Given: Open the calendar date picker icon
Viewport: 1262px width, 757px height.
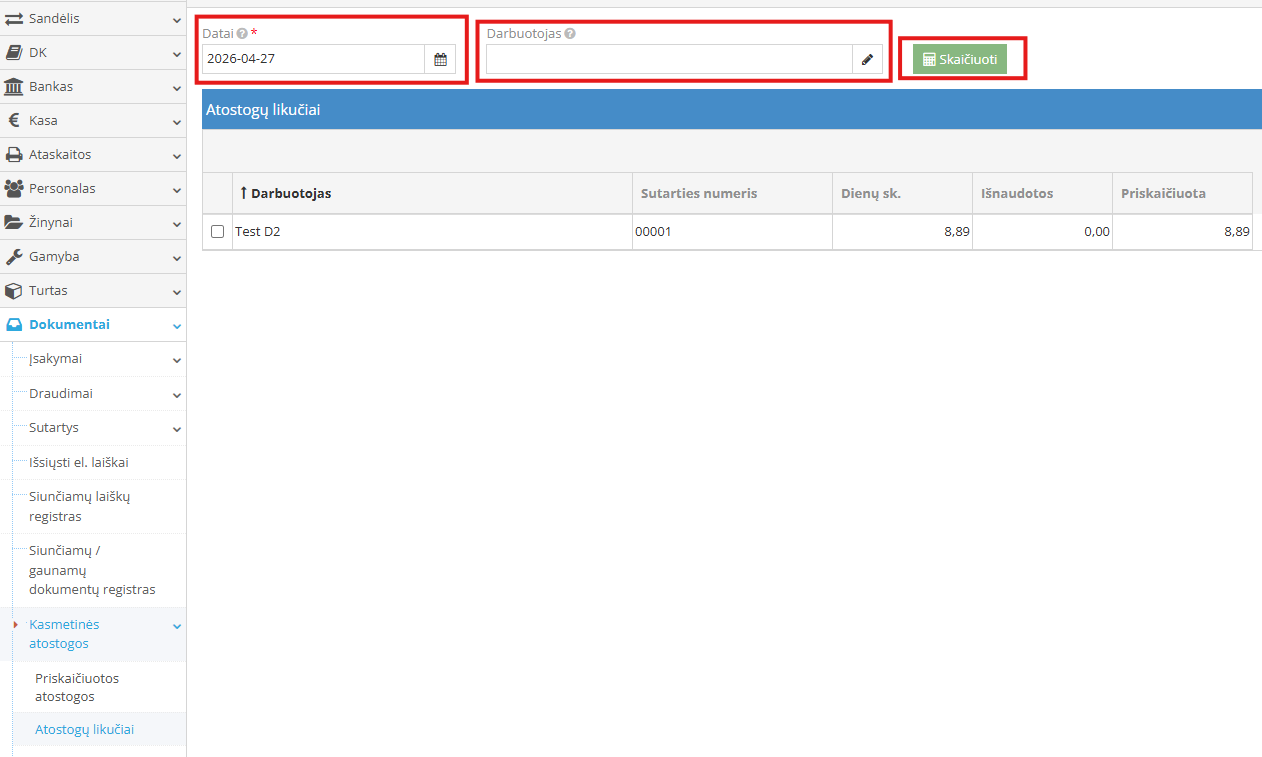Looking at the screenshot, I should [440, 59].
